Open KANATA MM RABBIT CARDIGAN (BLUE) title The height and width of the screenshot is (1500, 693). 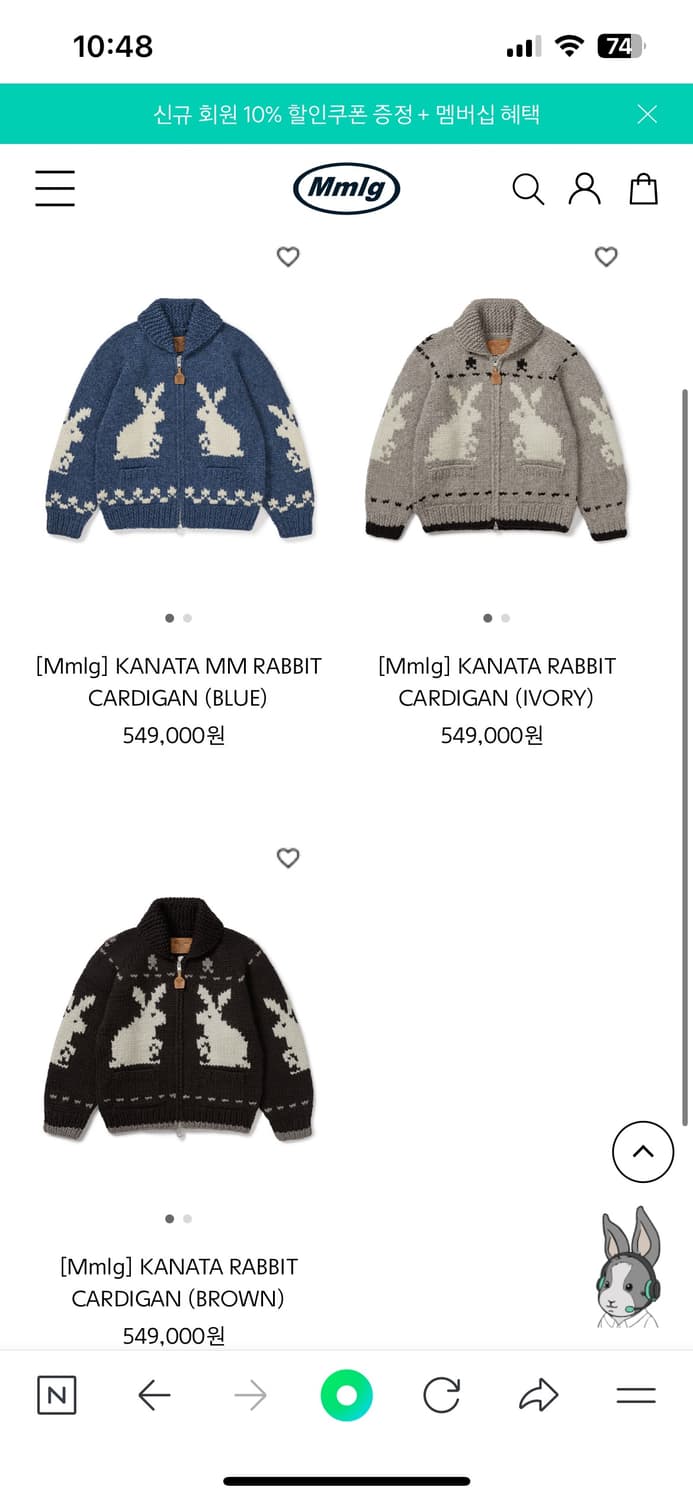pos(178,682)
